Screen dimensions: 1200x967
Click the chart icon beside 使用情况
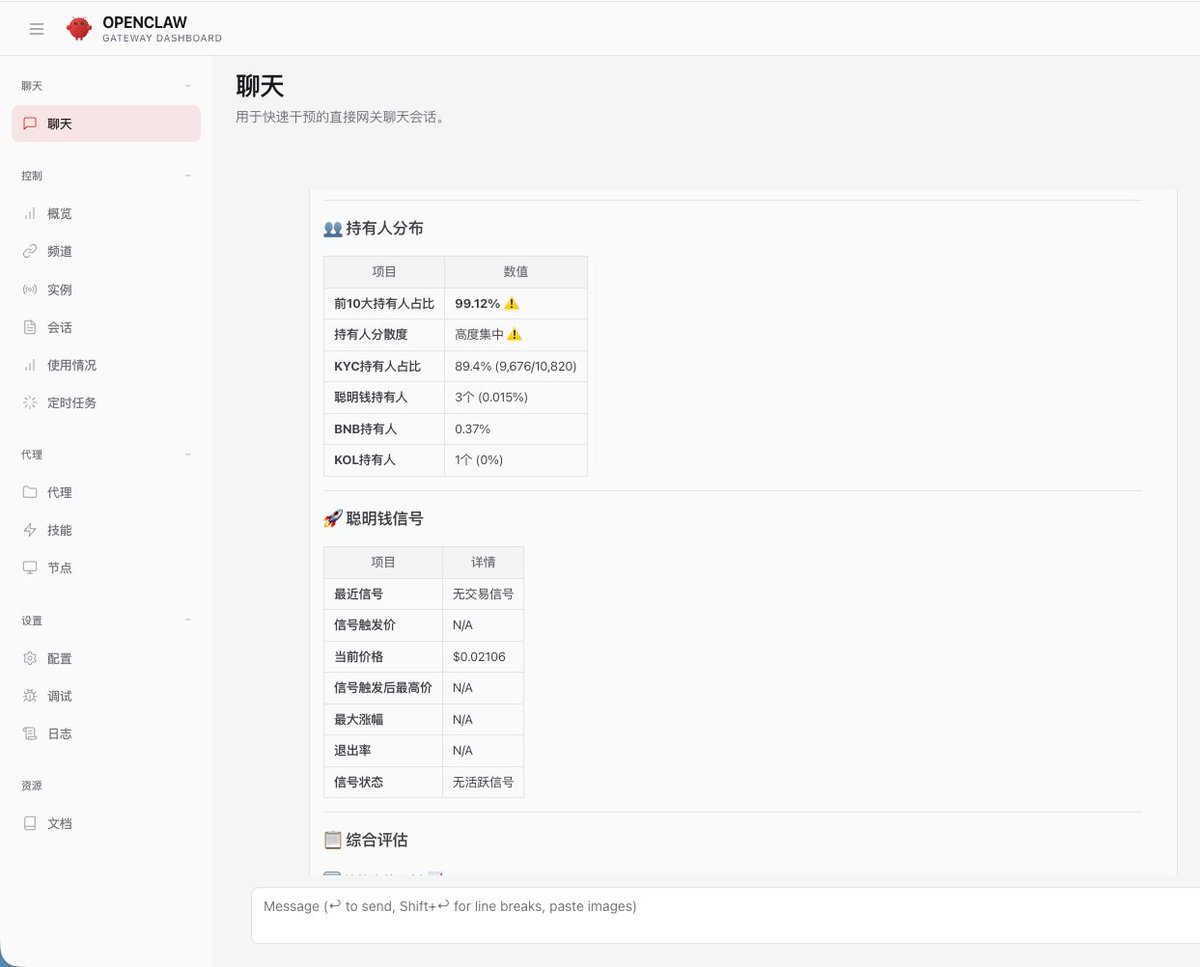pyautogui.click(x=30, y=365)
